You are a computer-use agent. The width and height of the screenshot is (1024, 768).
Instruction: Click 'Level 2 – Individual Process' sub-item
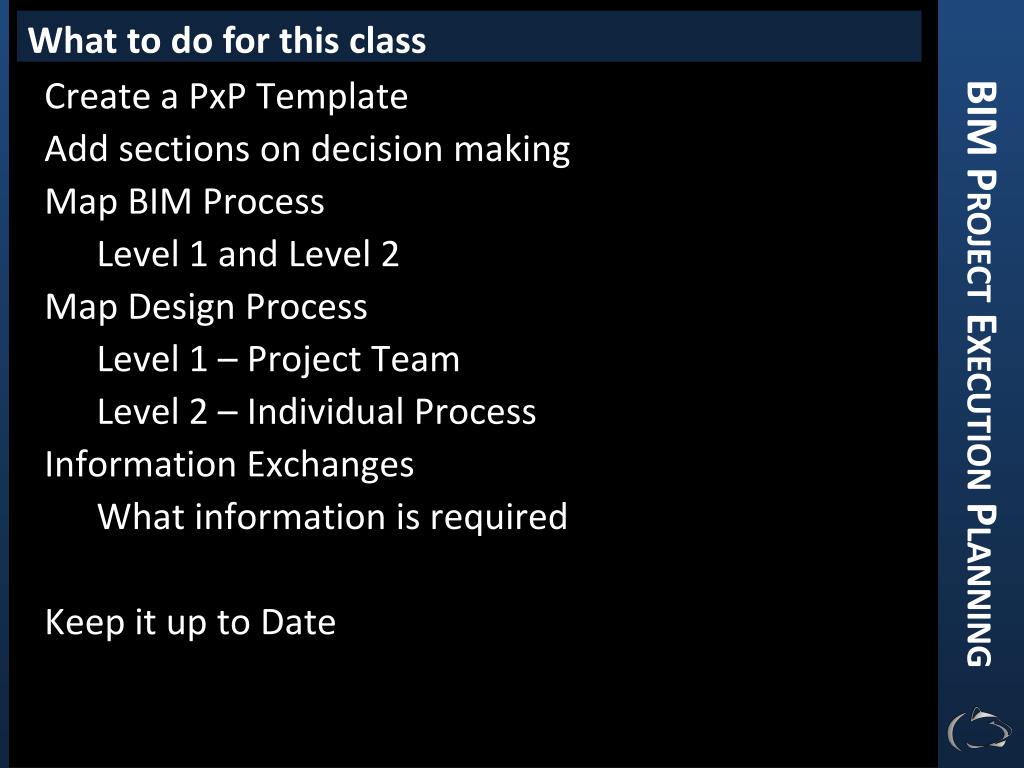tap(317, 412)
